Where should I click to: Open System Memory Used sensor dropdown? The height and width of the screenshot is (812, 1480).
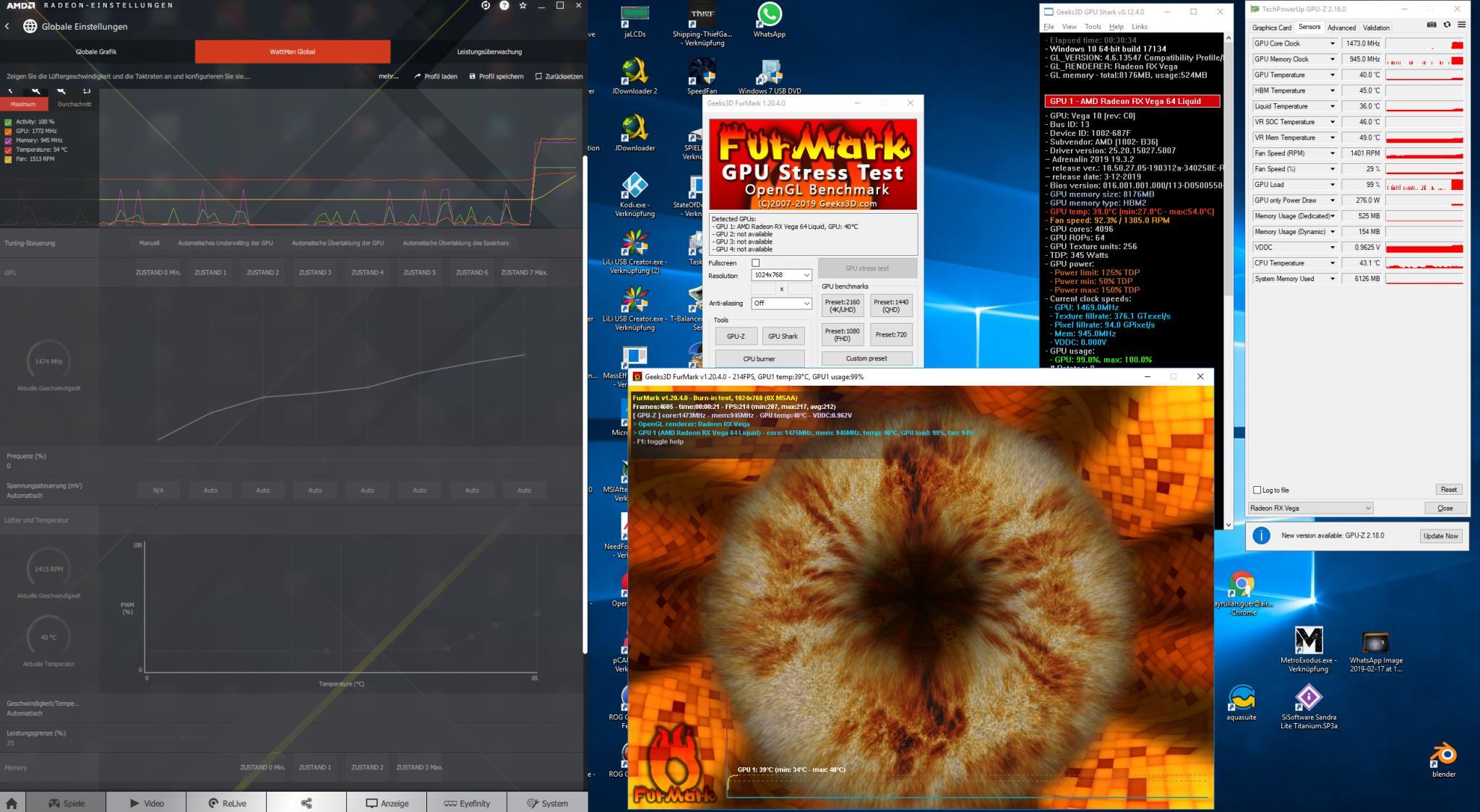(1332, 279)
